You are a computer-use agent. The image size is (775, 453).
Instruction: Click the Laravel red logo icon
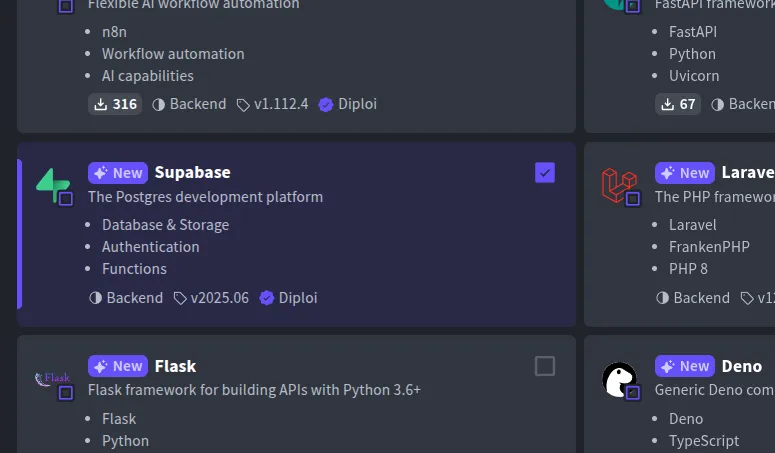point(618,185)
